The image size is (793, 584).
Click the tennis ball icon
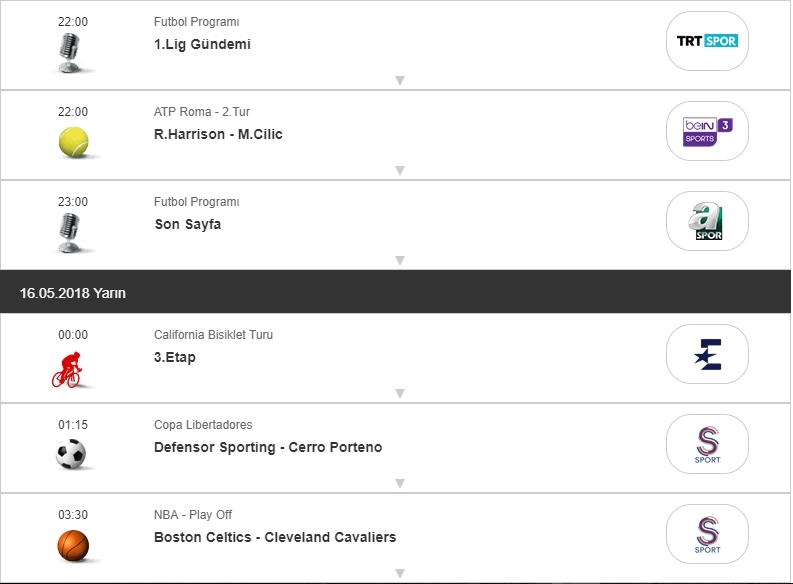pos(73,142)
